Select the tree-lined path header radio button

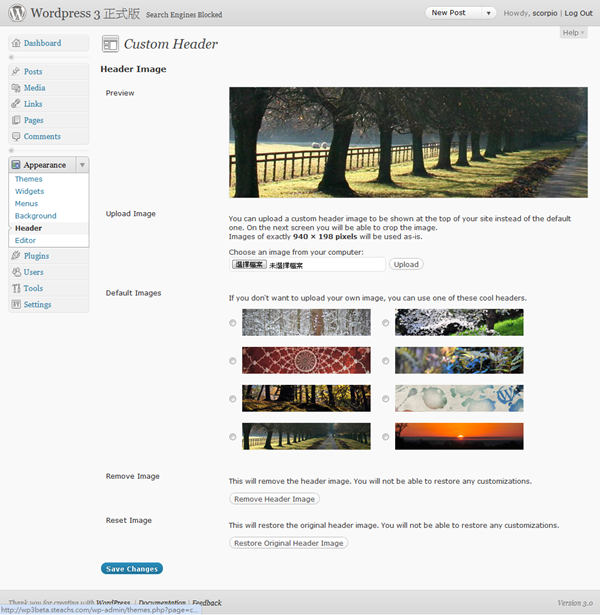coord(233,437)
